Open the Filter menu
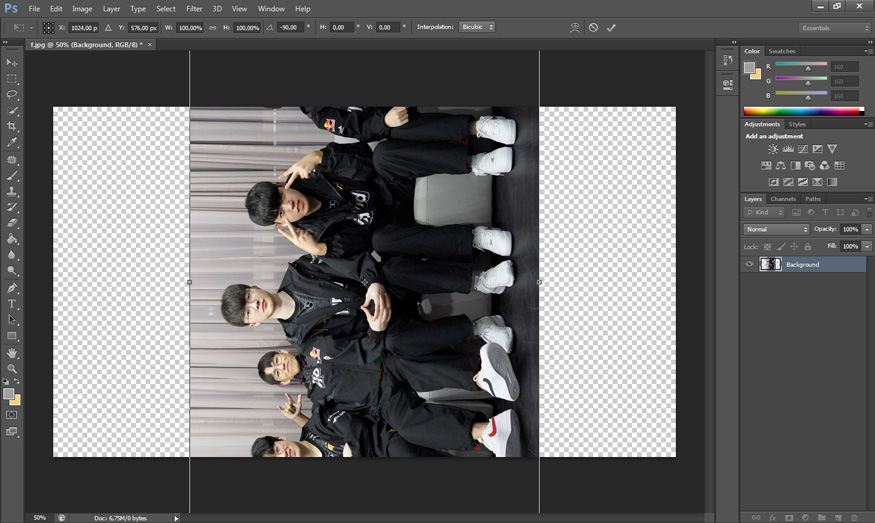This screenshot has width=875, height=523. [194, 8]
